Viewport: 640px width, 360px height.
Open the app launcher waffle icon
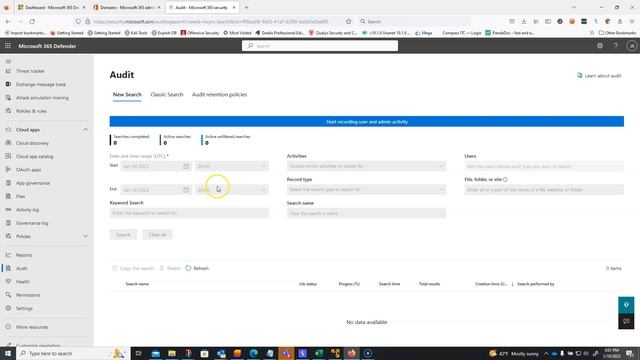[x=8, y=46]
